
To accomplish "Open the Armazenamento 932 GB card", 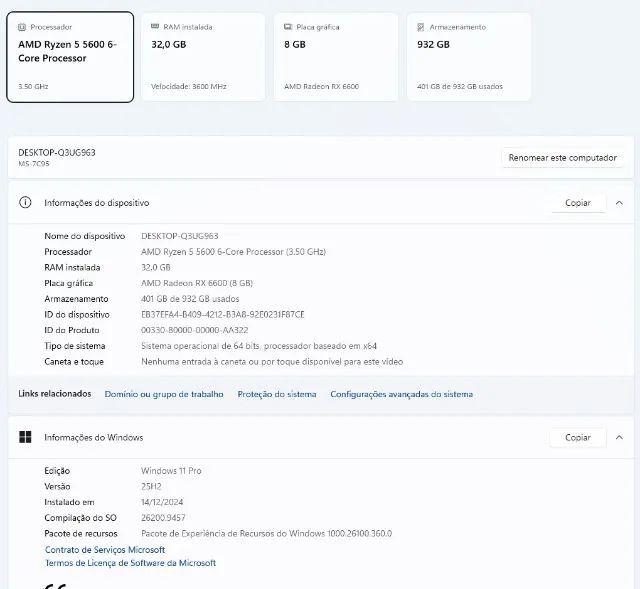I will (469, 57).
